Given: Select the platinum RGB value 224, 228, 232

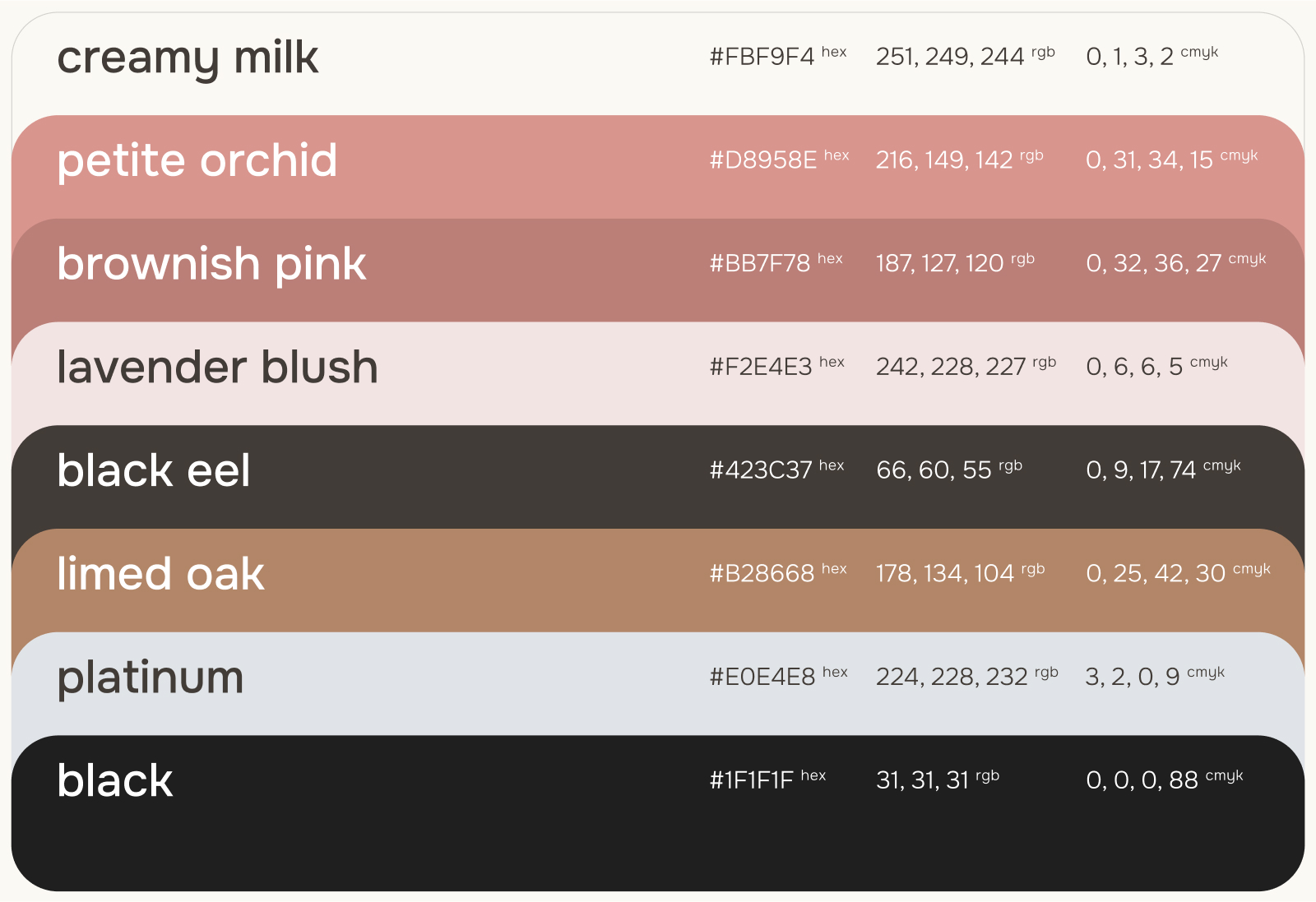Looking at the screenshot, I should click(x=952, y=677).
